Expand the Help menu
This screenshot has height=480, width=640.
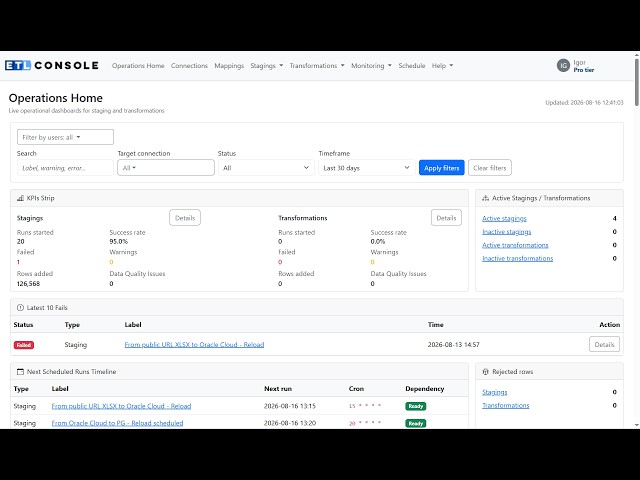pos(442,65)
